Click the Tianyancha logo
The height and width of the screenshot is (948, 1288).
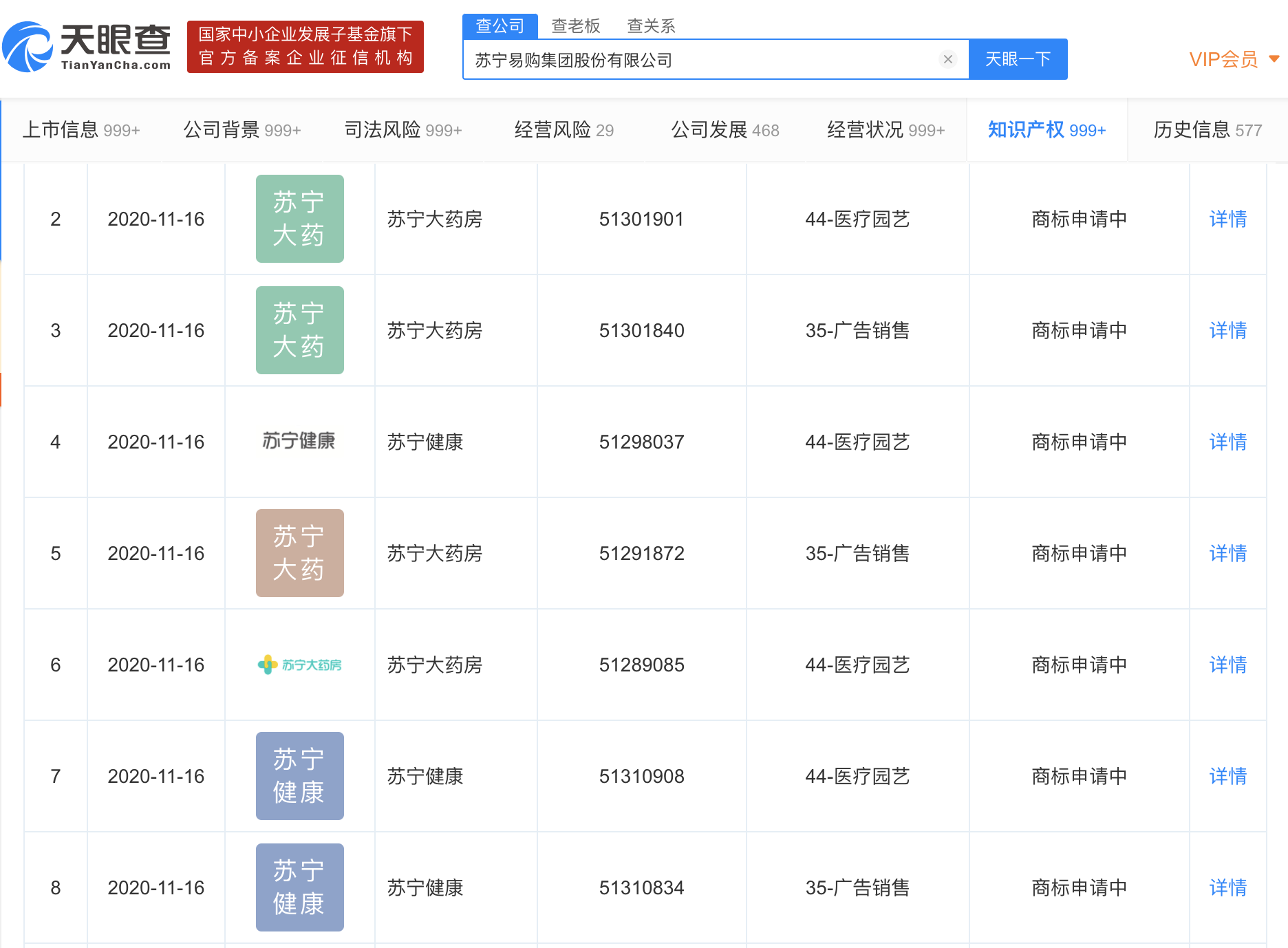coord(86,45)
